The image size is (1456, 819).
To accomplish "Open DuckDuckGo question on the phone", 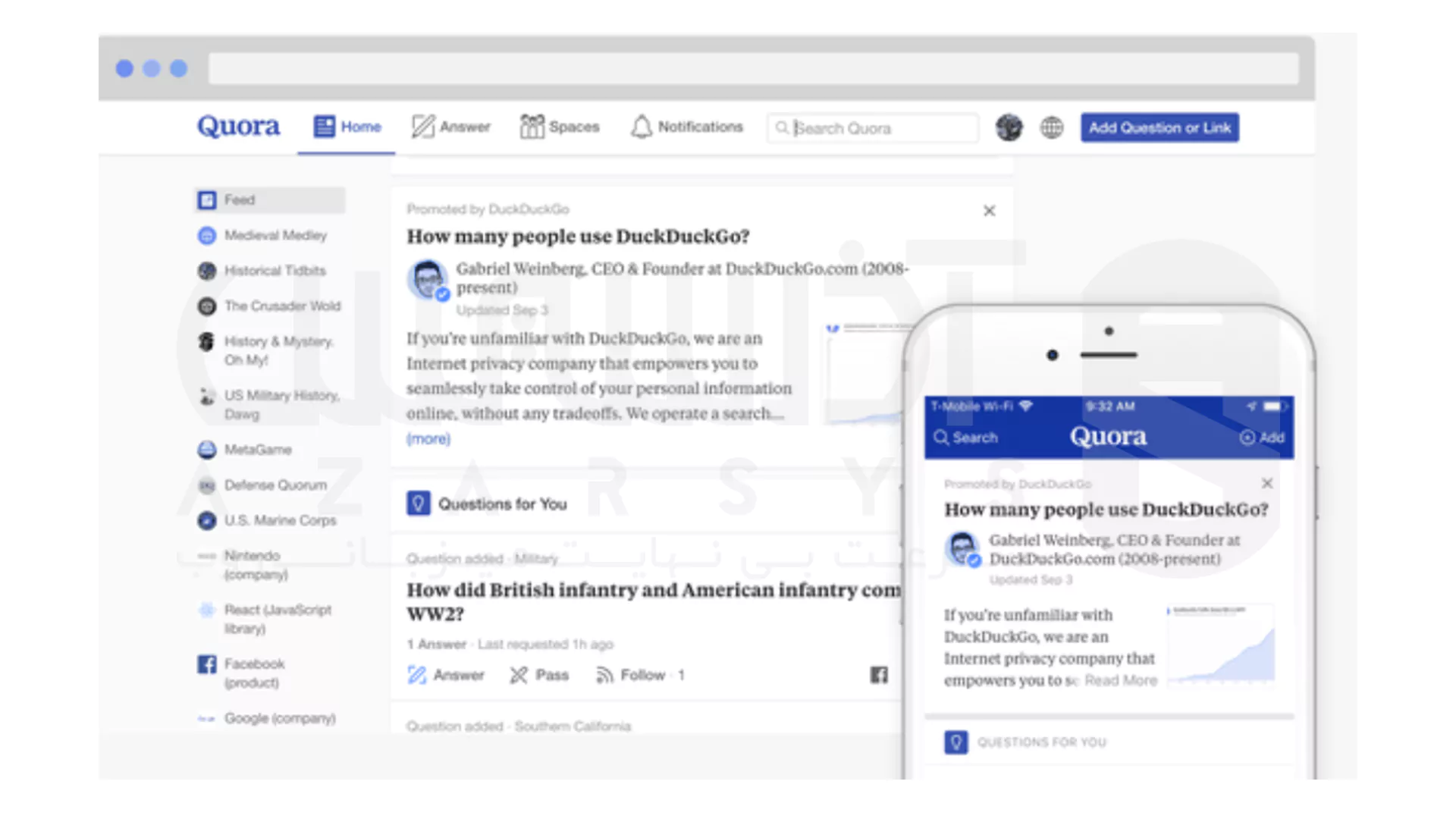I will coord(1106,510).
